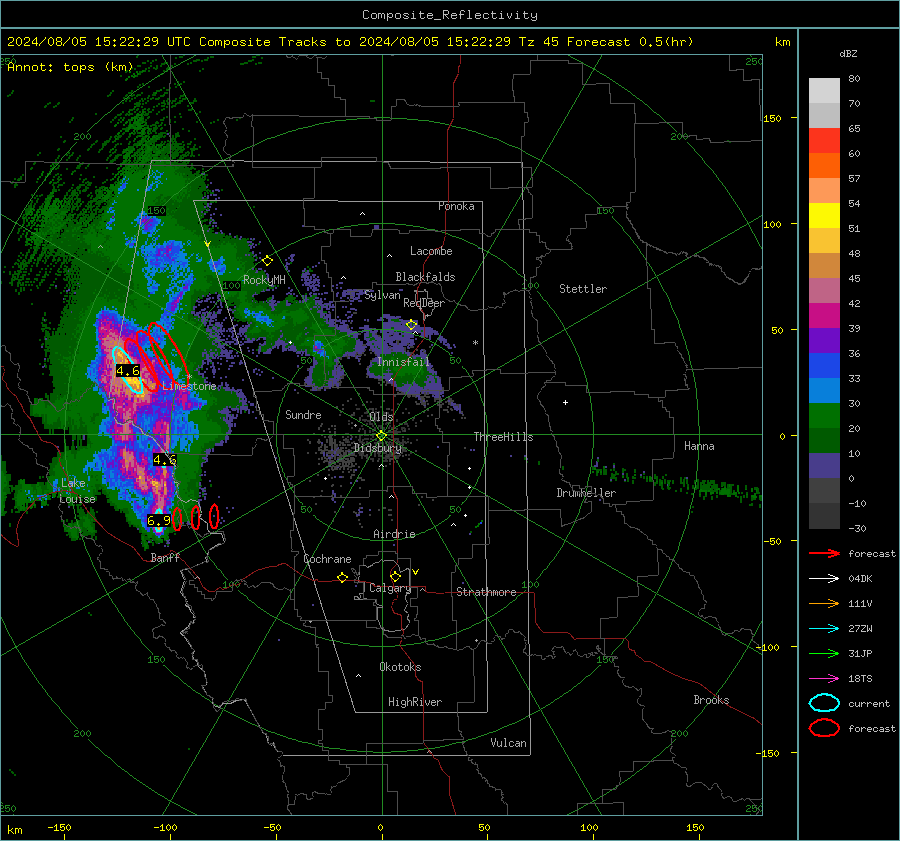Click the 4.6 storm label near Limestone
Image resolution: width=900 pixels, height=841 pixels.
pos(128,371)
